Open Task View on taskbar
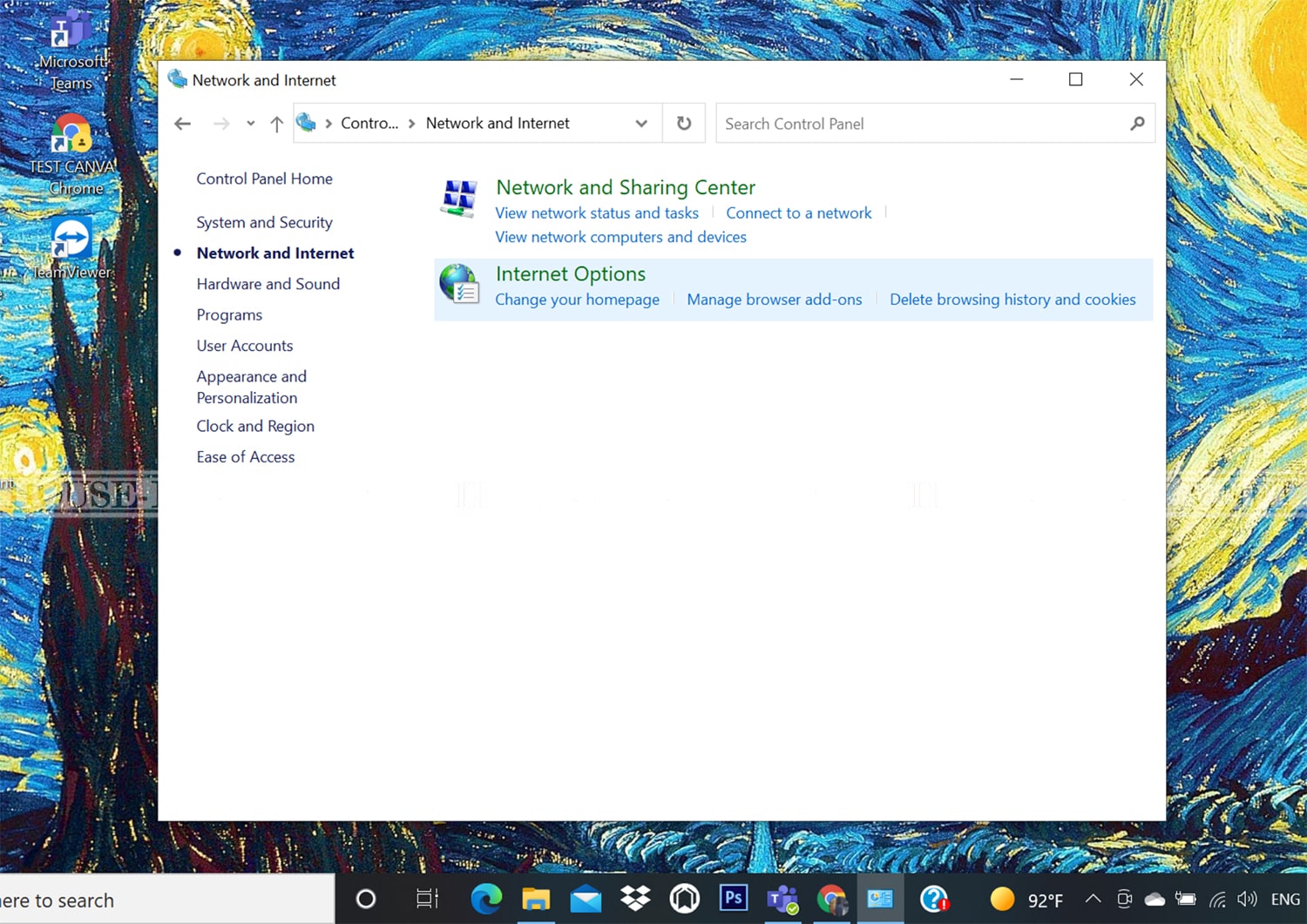This screenshot has width=1307, height=924. coord(427,899)
